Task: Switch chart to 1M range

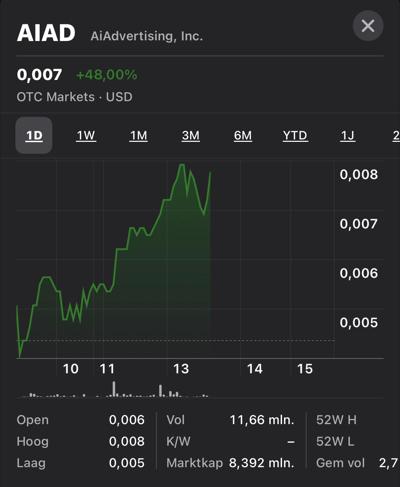Action: pos(138,135)
